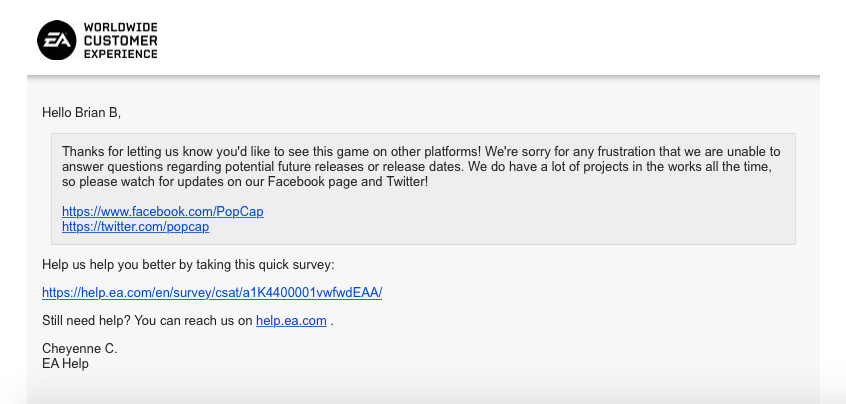This screenshot has width=846, height=404.
Task: Open the PopCap Facebook page link
Action: (x=163, y=212)
